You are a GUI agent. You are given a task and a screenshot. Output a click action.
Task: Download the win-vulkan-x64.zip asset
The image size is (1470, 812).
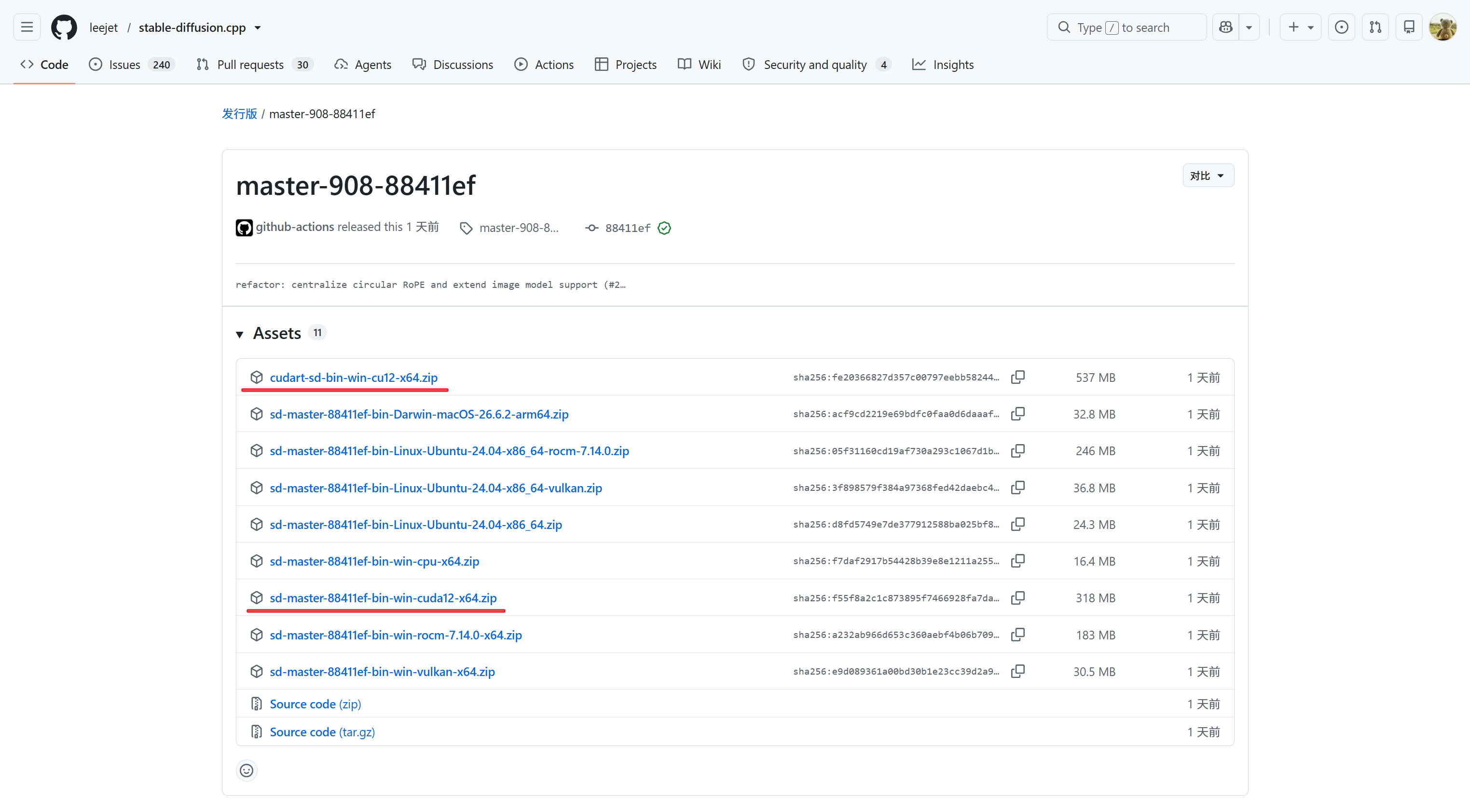tap(383, 671)
